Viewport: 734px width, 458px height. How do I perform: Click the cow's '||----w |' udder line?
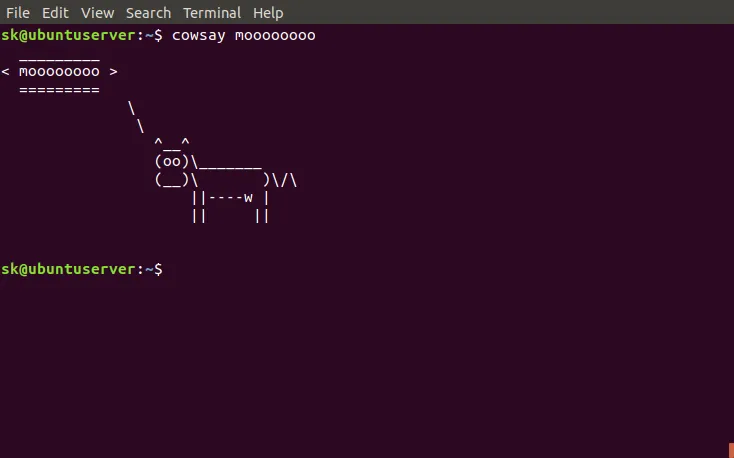click(230, 198)
